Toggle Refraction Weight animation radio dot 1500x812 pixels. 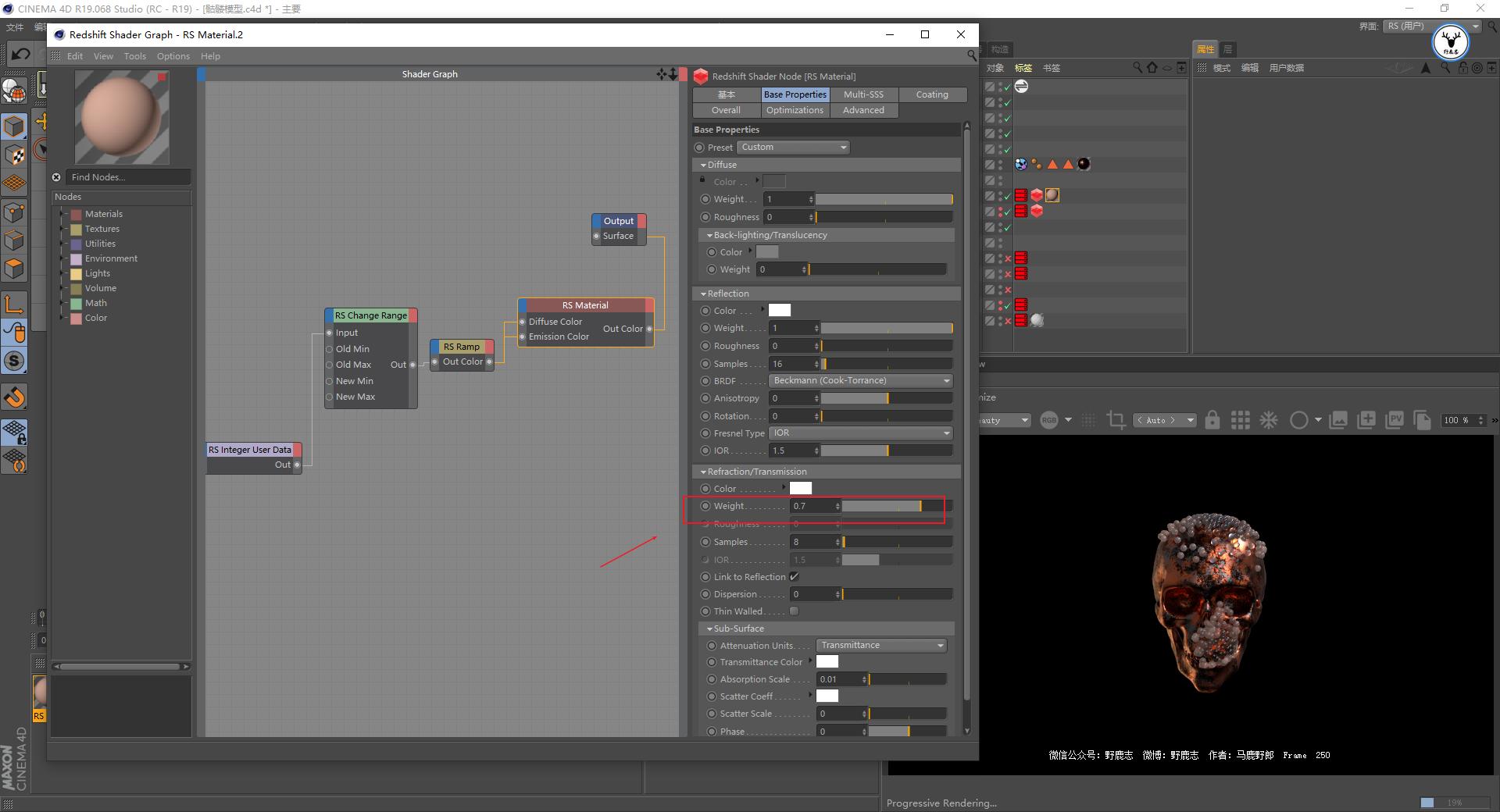(705, 506)
